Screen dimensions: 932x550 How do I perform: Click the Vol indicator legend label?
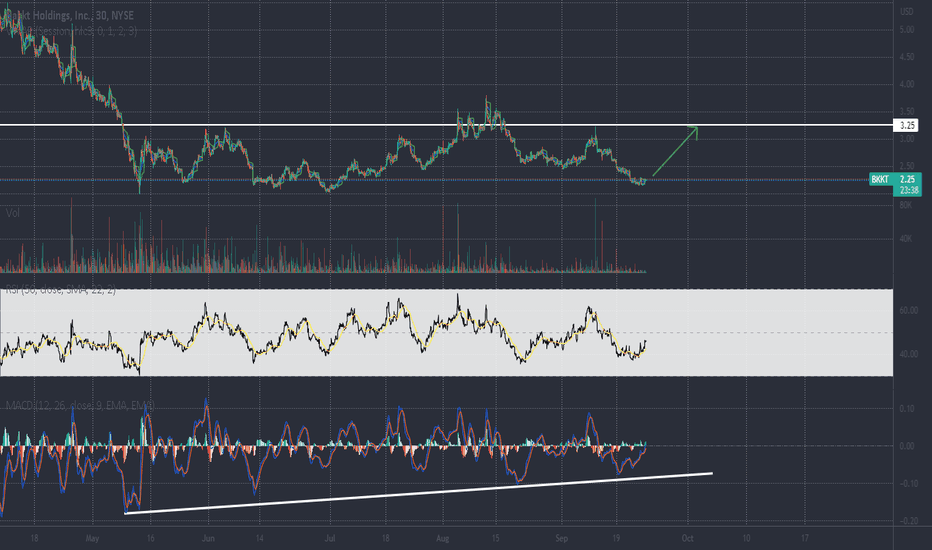(12, 212)
